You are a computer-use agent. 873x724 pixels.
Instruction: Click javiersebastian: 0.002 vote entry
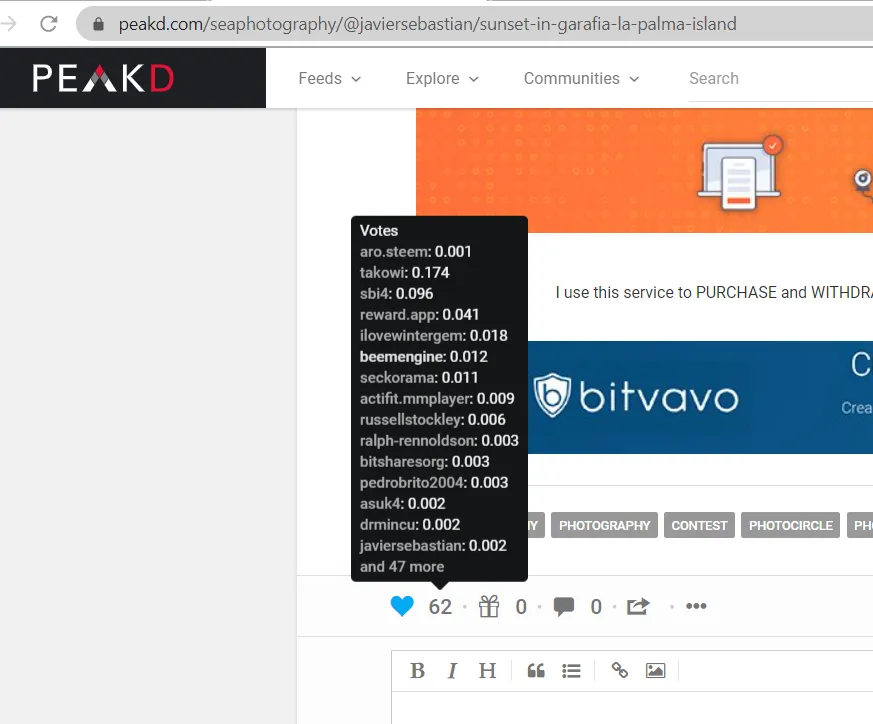tap(433, 545)
